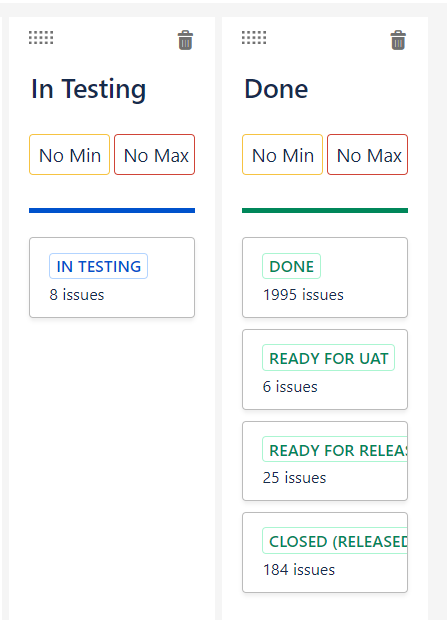Select the CLOSED (RELEASED) status card

coord(325,552)
